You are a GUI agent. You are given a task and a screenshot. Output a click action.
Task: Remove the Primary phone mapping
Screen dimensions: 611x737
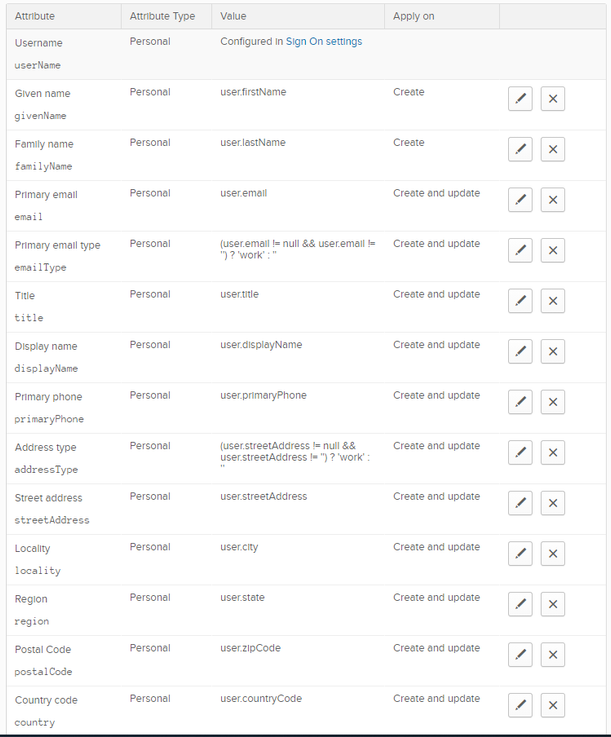point(553,402)
